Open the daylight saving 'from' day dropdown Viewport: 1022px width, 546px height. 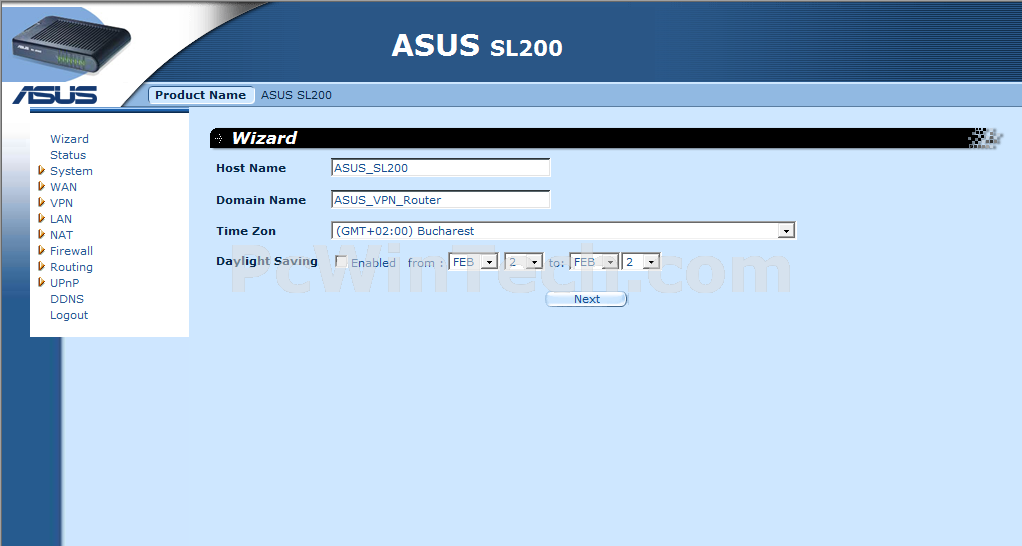523,261
